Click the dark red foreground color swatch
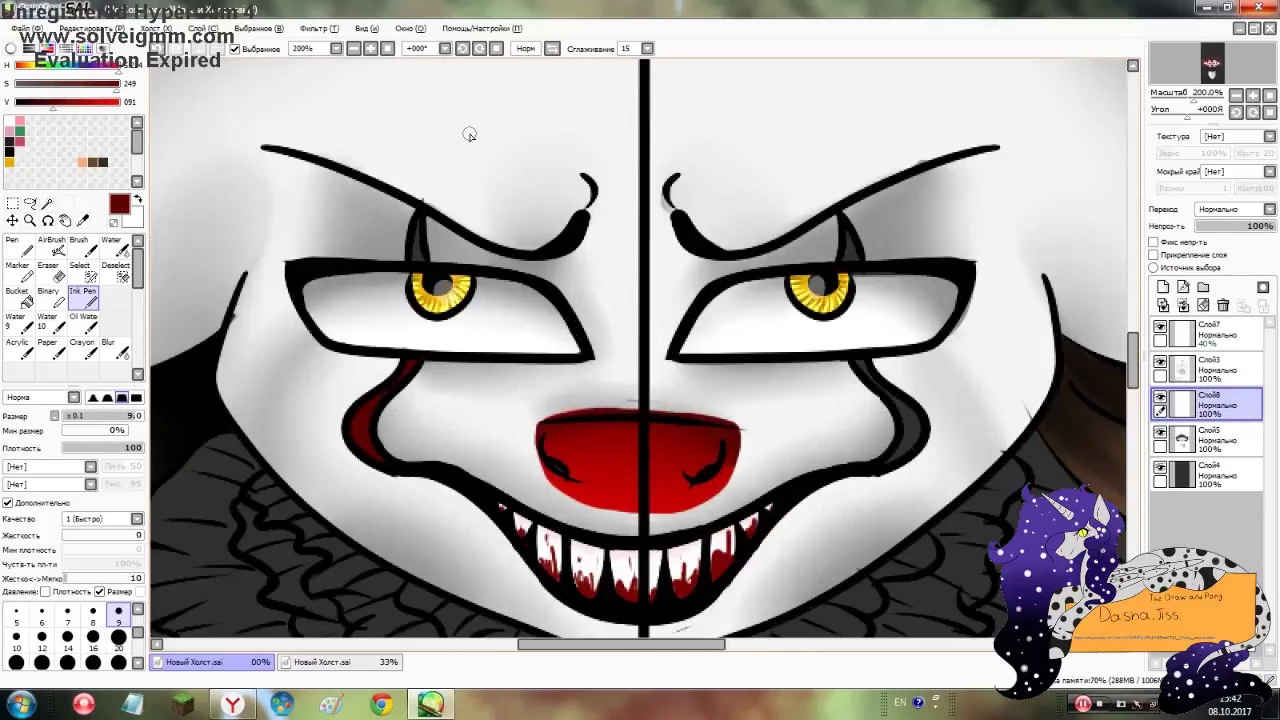This screenshot has height=720, width=1280. (119, 204)
